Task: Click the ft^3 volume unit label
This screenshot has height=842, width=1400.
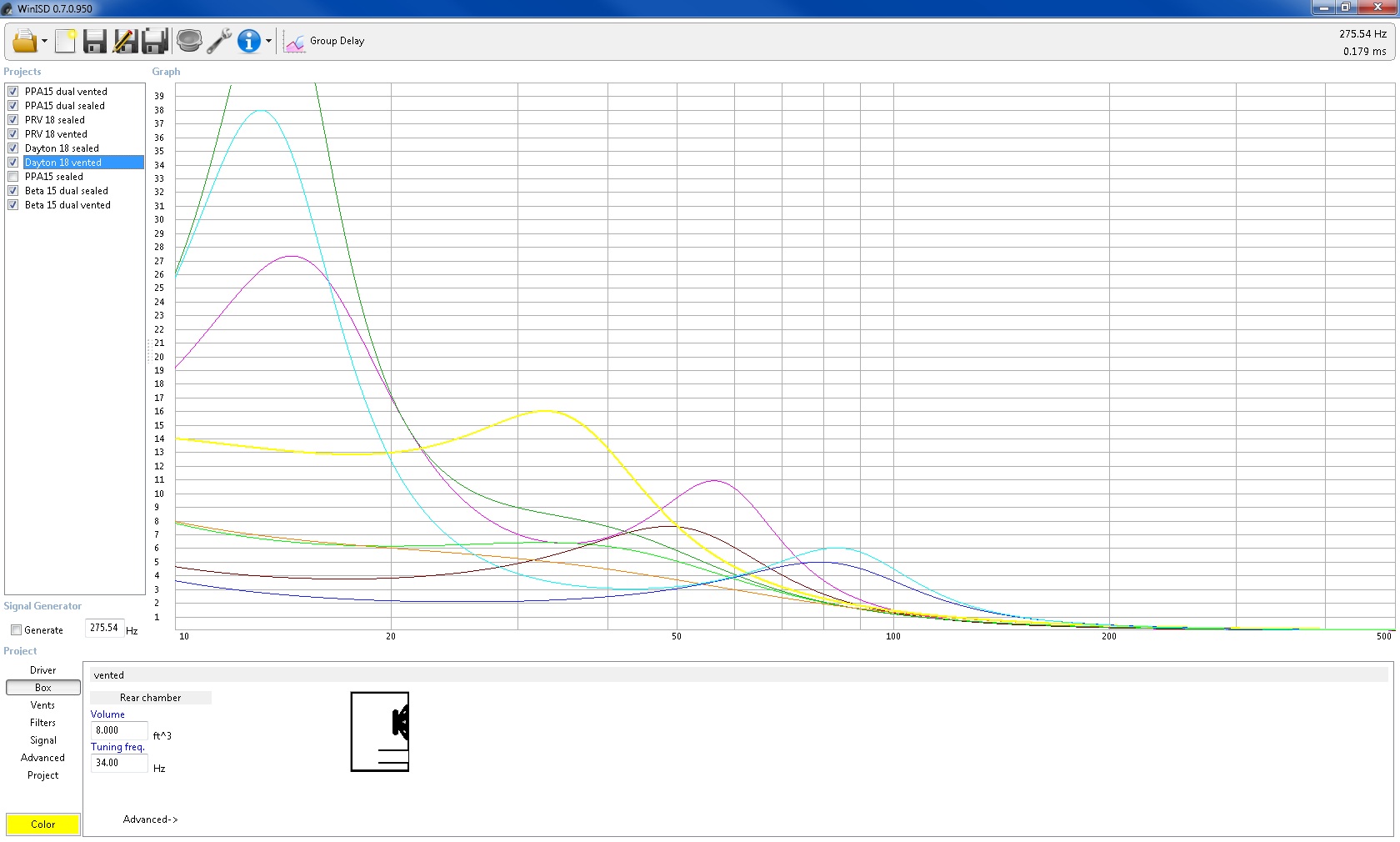Action: [162, 736]
